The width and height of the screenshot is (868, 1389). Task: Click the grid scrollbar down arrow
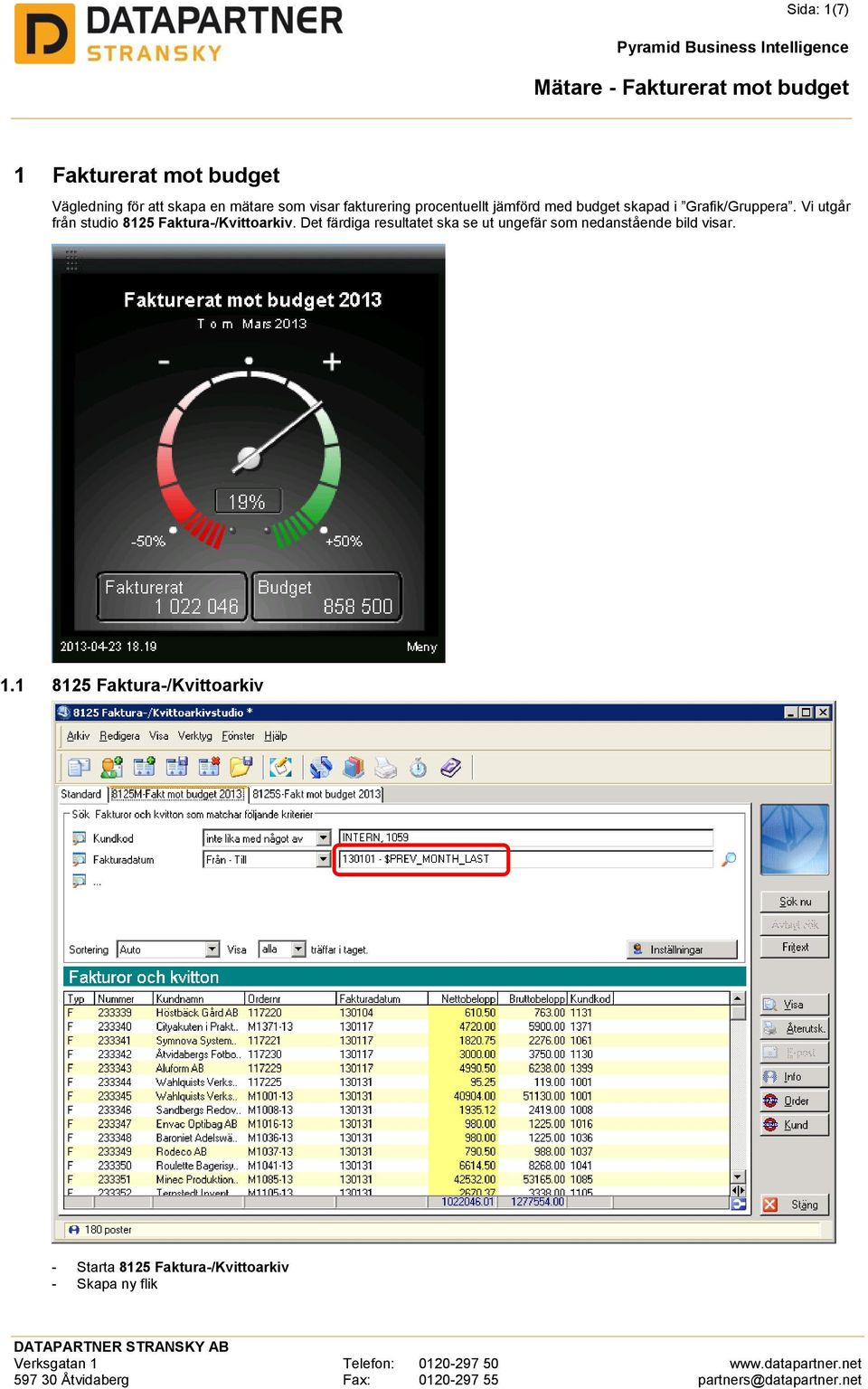(739, 1177)
